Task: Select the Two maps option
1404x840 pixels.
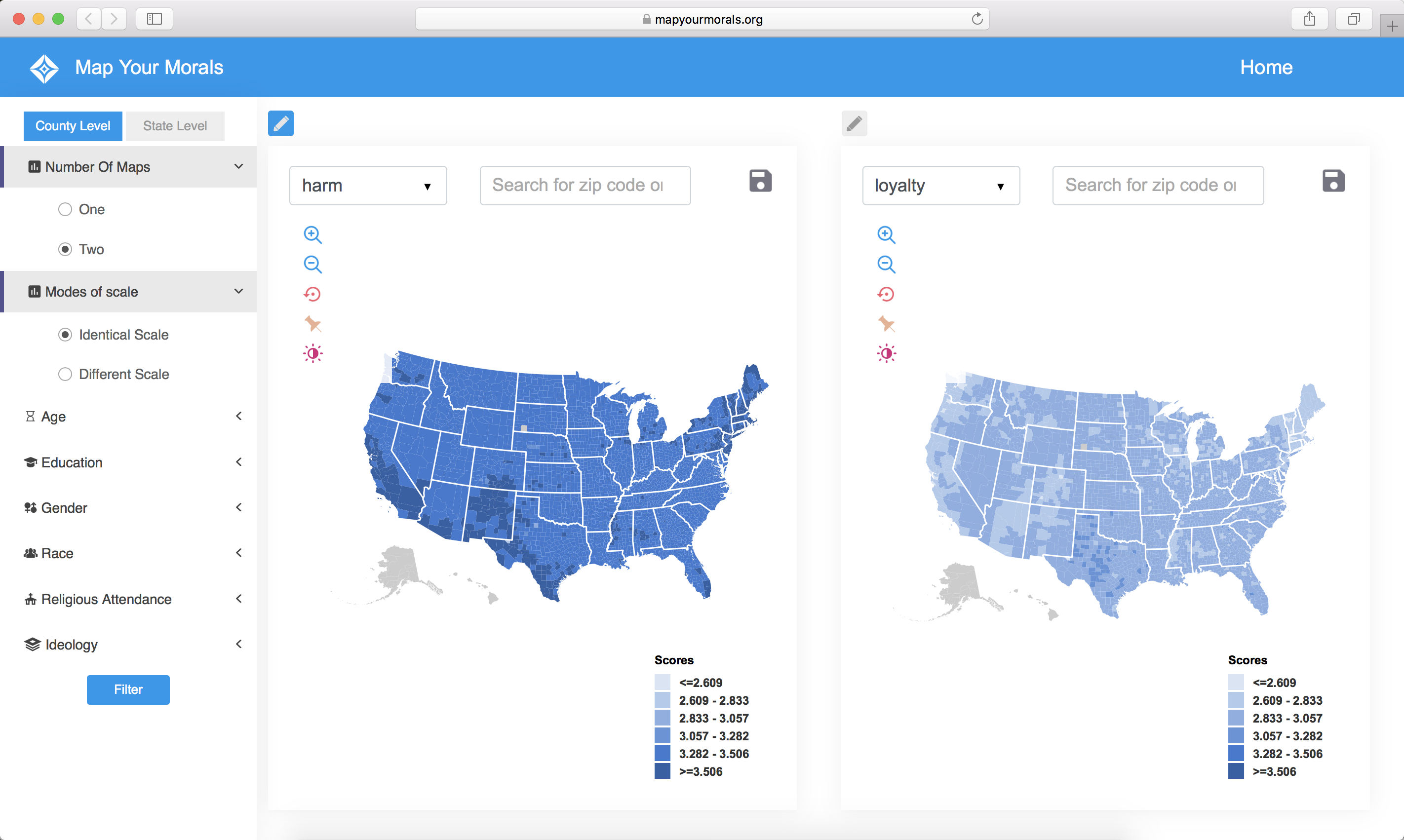Action: 65,249
